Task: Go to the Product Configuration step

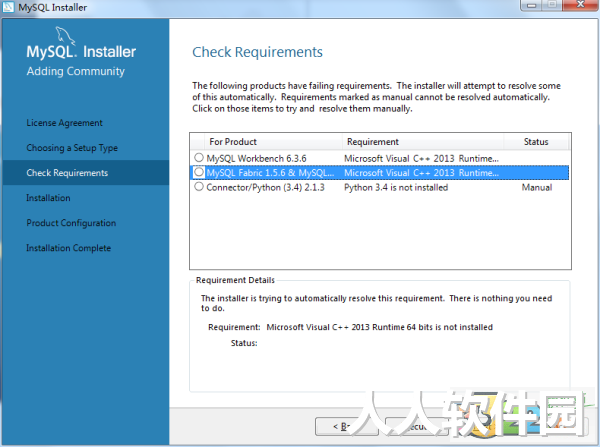Action: tap(71, 223)
